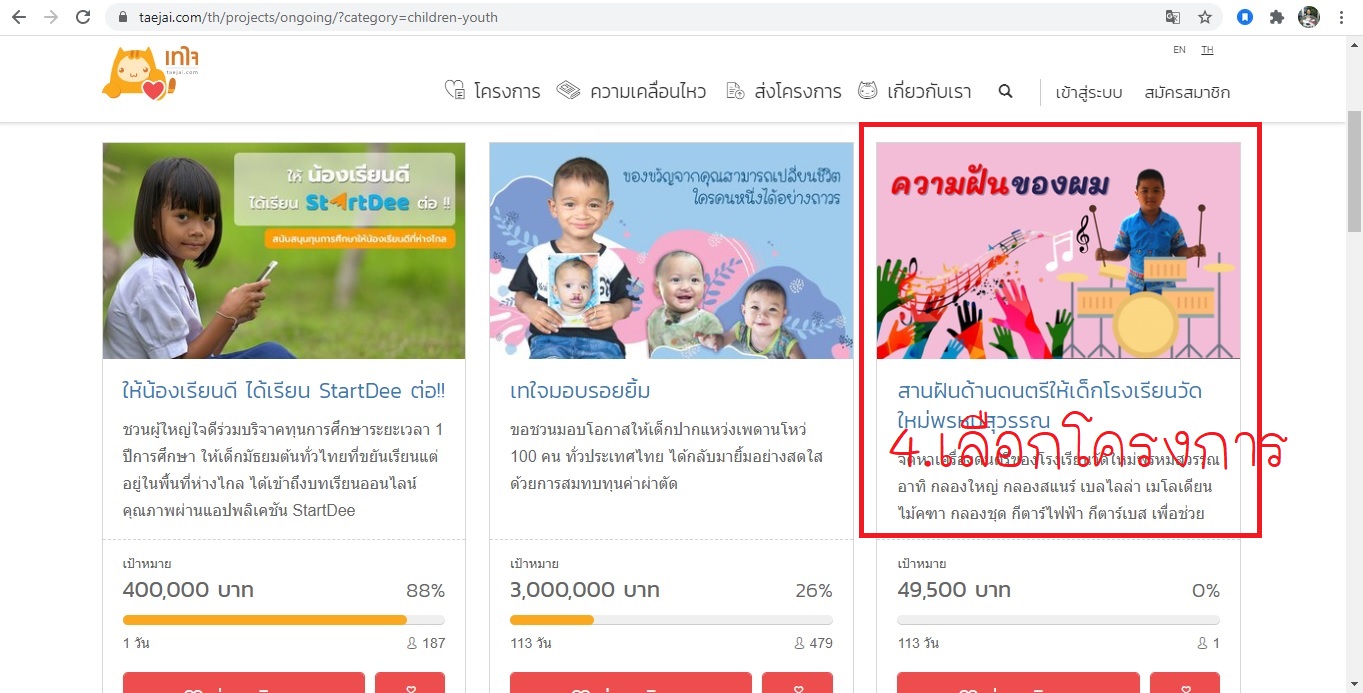Reload the page with browser refresh icon
The image size is (1363, 693).
83,17
